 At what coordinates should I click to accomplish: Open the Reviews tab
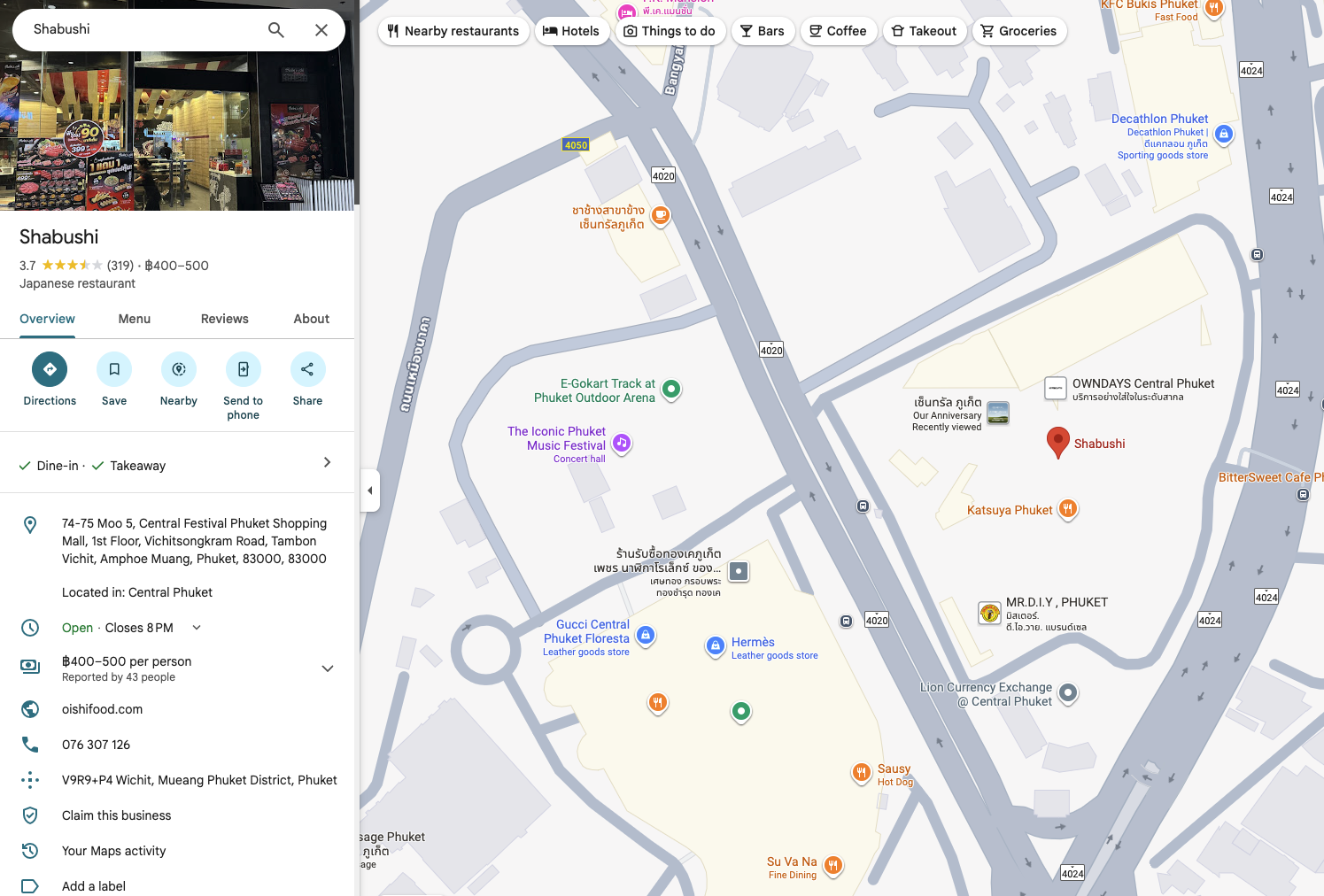(x=225, y=320)
